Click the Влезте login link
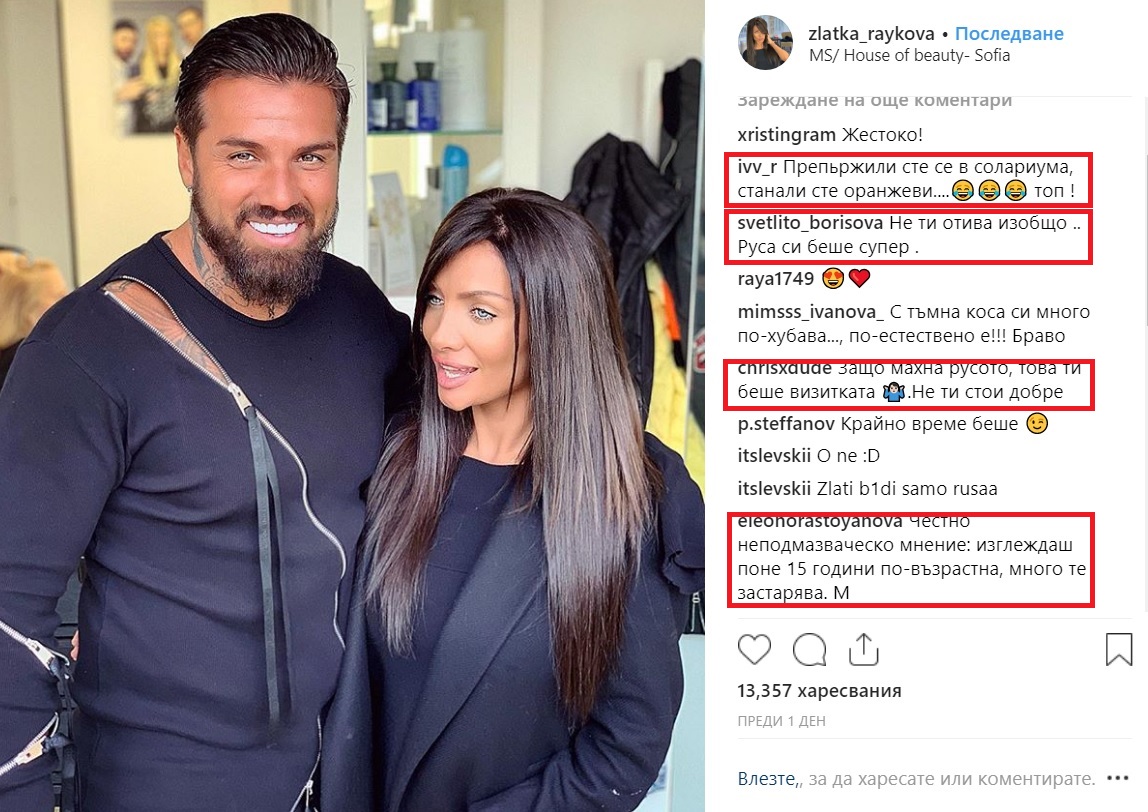Viewport: 1148px width, 812px height. point(767,779)
